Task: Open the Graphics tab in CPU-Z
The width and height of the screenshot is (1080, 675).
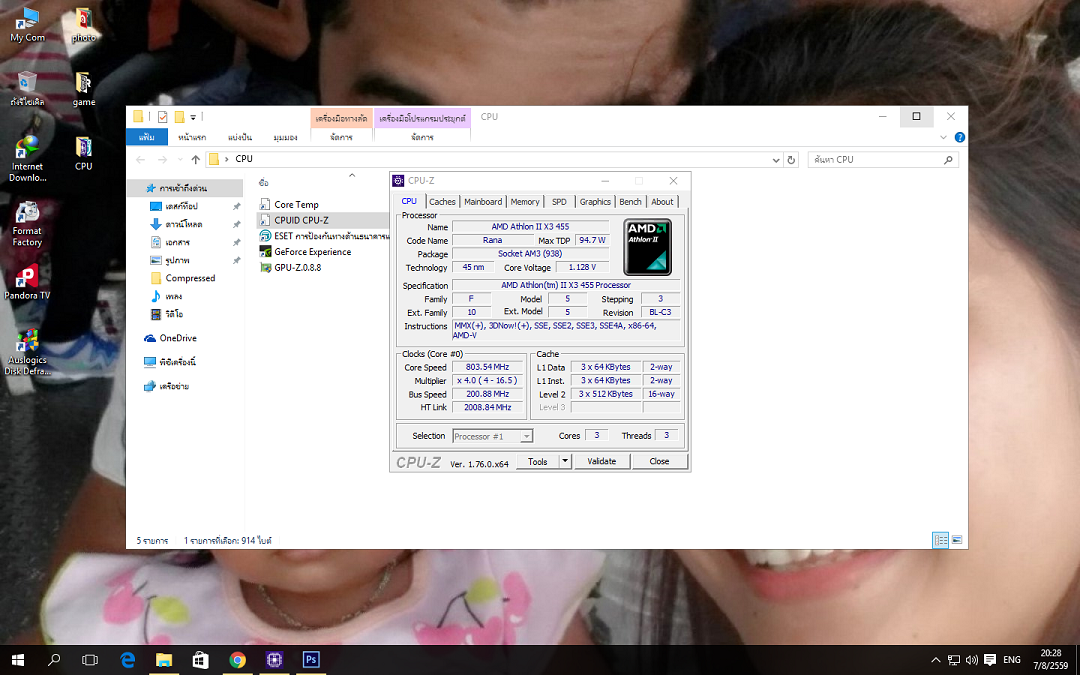Action: (x=595, y=202)
